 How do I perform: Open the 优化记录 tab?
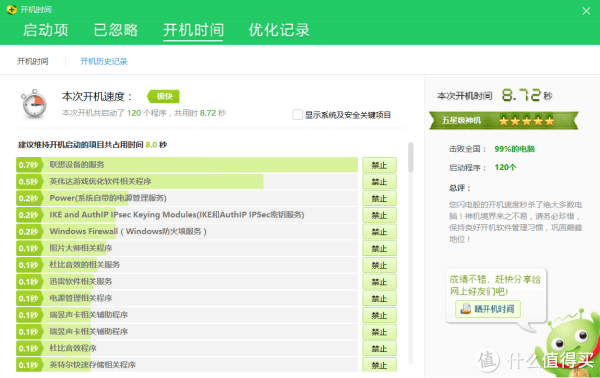tap(279, 30)
